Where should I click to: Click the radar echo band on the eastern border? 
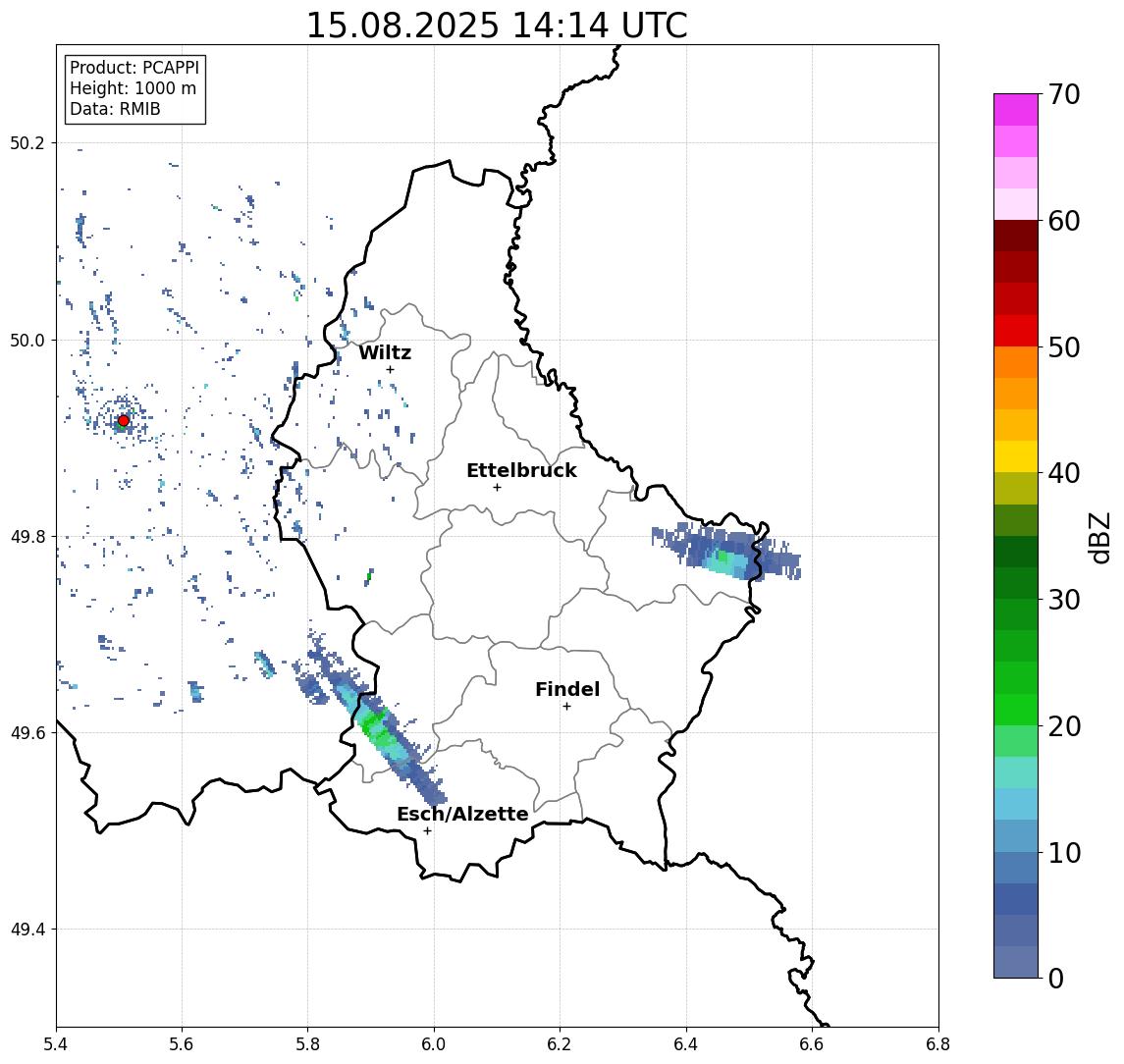click(x=725, y=553)
